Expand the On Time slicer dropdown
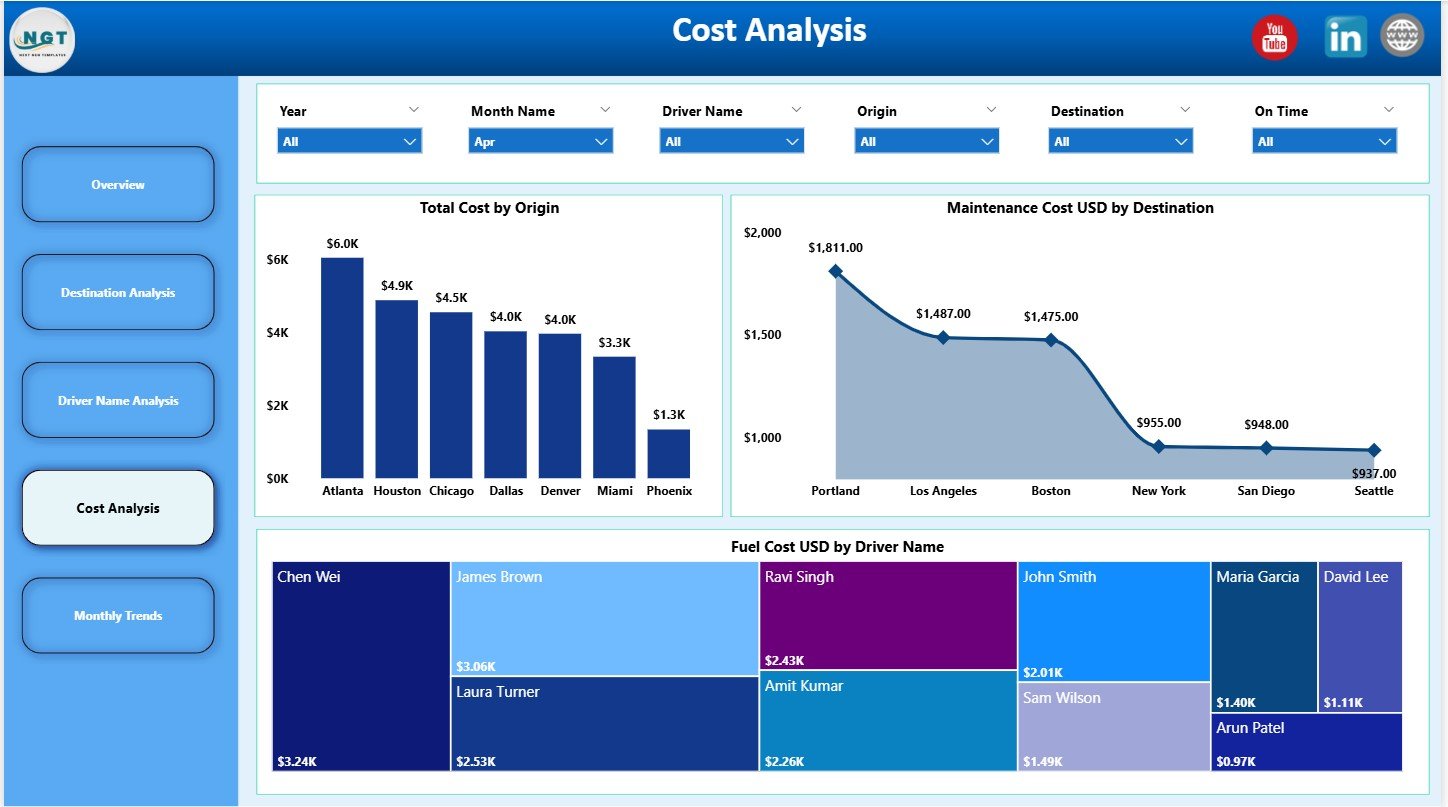This screenshot has width=1448, height=807. coord(1323,140)
